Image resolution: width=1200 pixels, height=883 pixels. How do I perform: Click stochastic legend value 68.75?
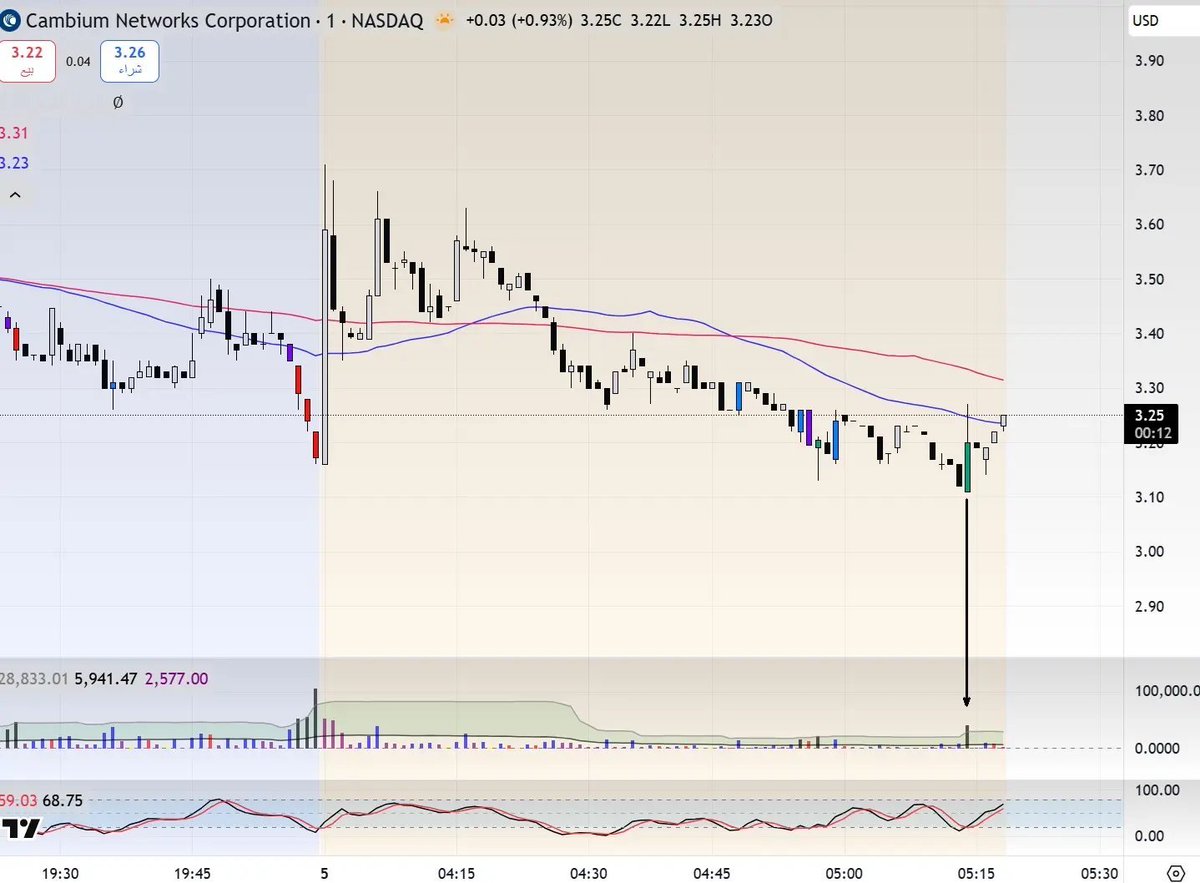pyautogui.click(x=63, y=801)
